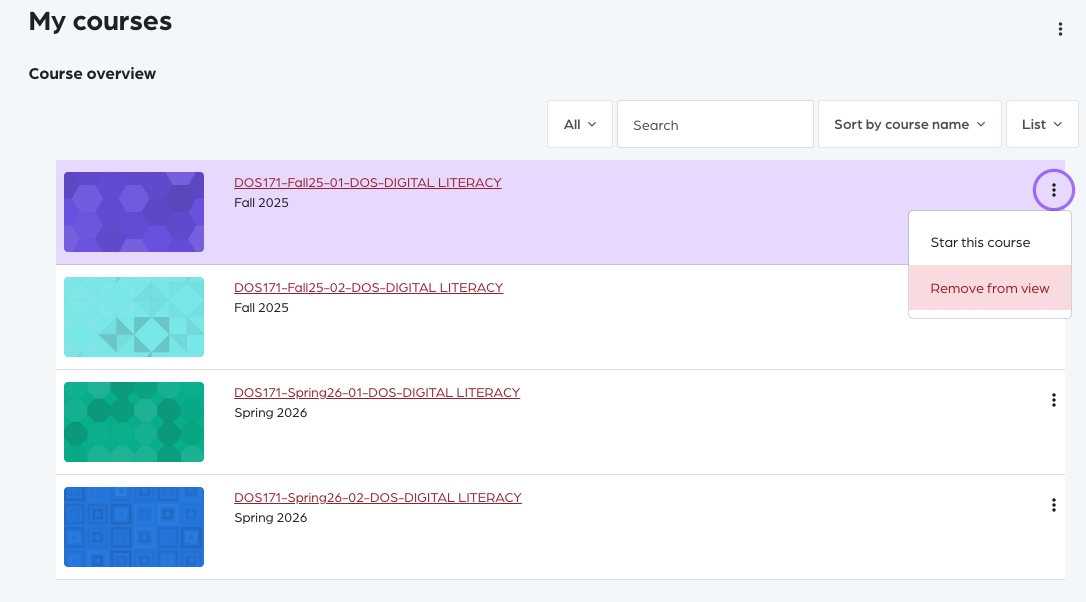Open DOS171-Spring26-02-DOS-DIGITAL LITERACY course link
The height and width of the screenshot is (602, 1086).
(377, 497)
